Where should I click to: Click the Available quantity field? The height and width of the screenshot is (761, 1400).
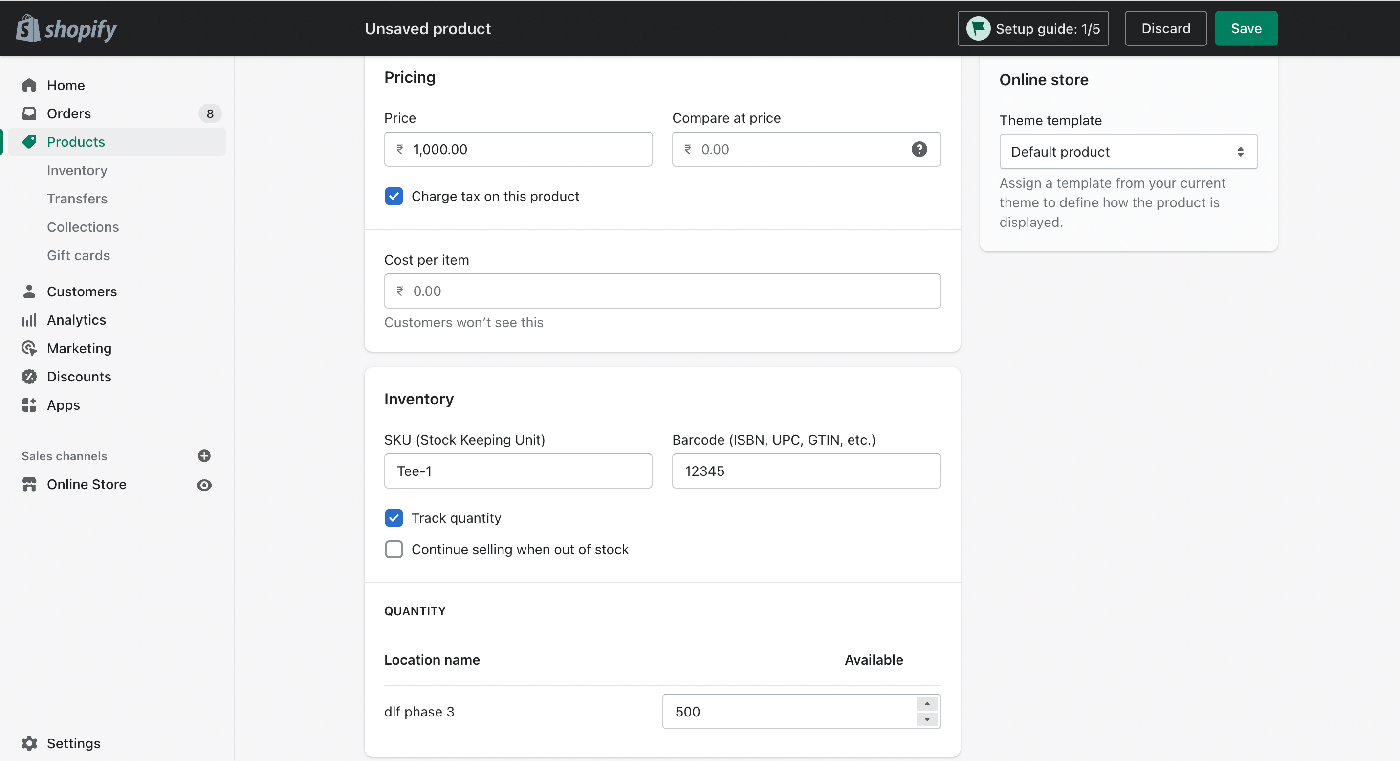(801, 712)
